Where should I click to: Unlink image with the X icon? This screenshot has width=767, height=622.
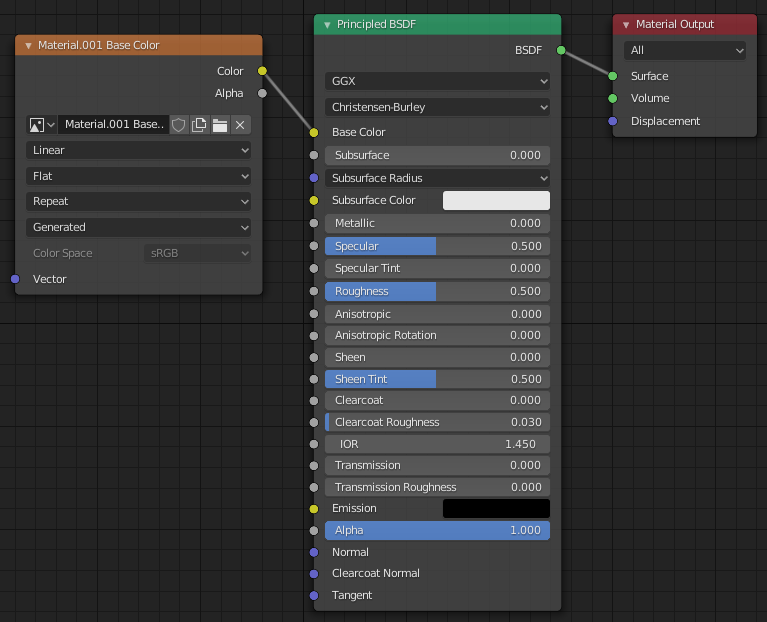pos(240,125)
